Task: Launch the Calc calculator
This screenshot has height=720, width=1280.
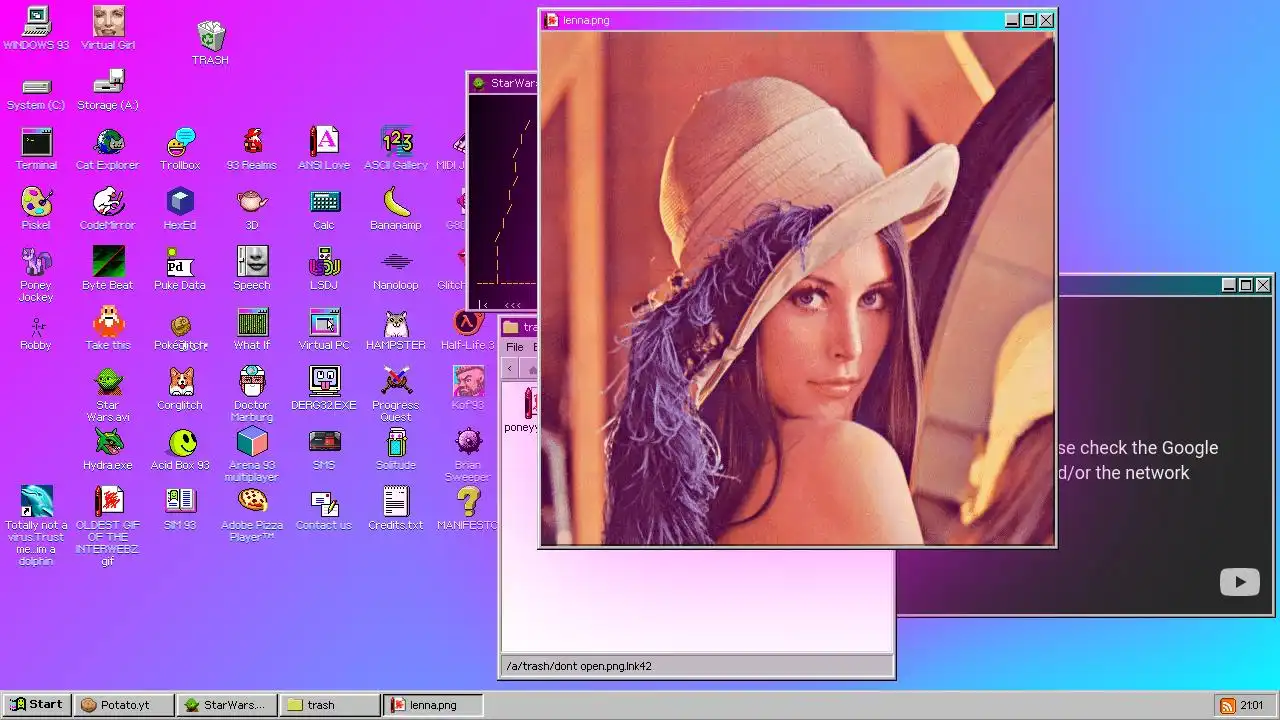Action: 324,208
